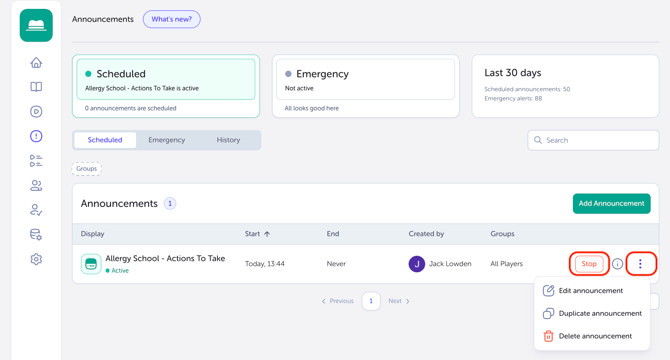This screenshot has height=360, width=670.
Task: Open the play media sidebar icon
Action: click(36, 111)
